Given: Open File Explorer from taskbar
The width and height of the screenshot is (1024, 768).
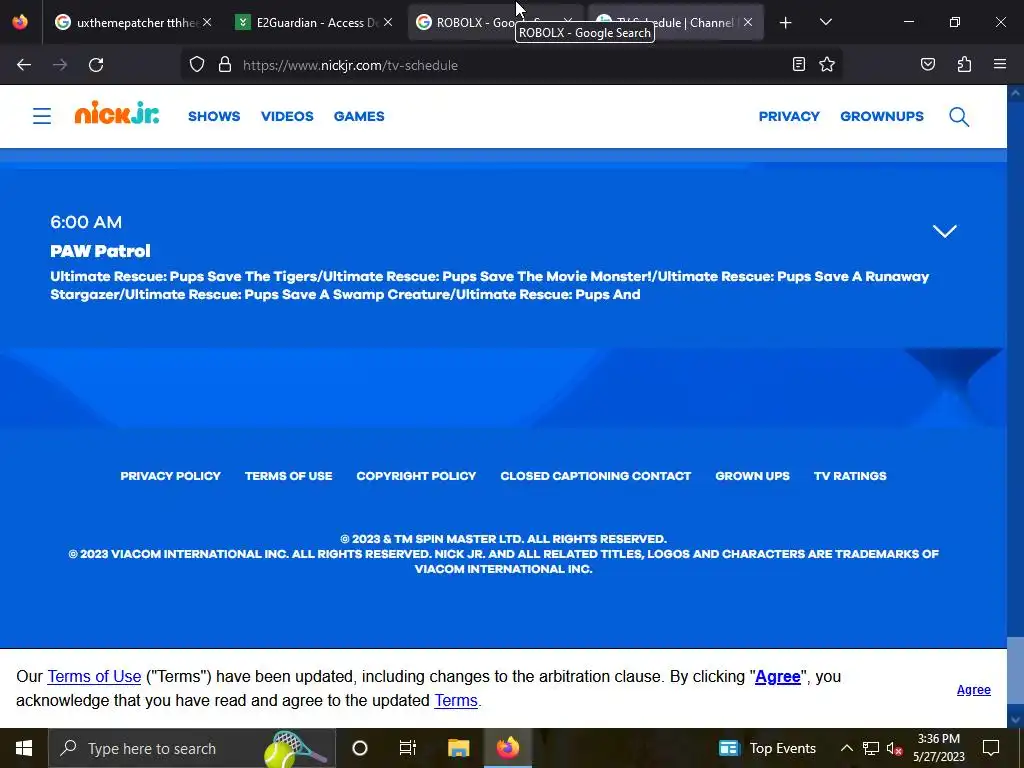Looking at the screenshot, I should (x=458, y=748).
